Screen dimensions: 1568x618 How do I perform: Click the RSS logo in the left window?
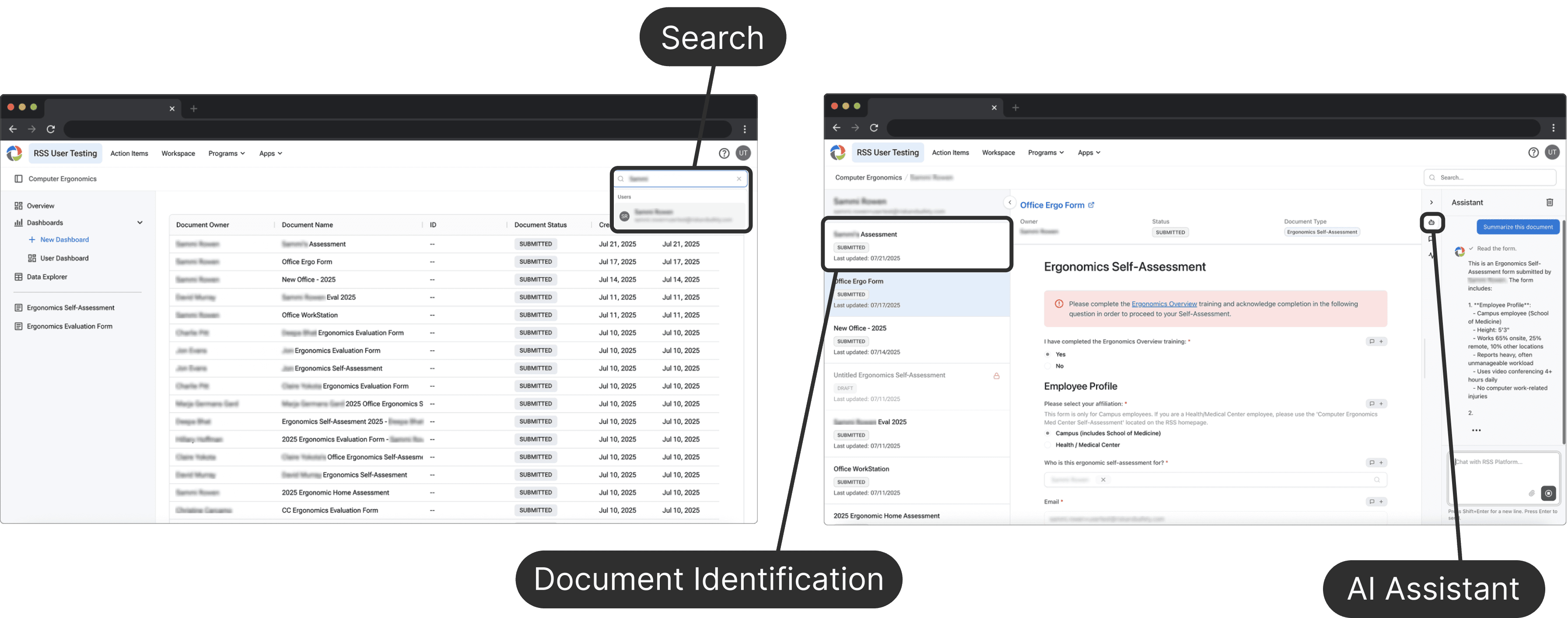14,154
